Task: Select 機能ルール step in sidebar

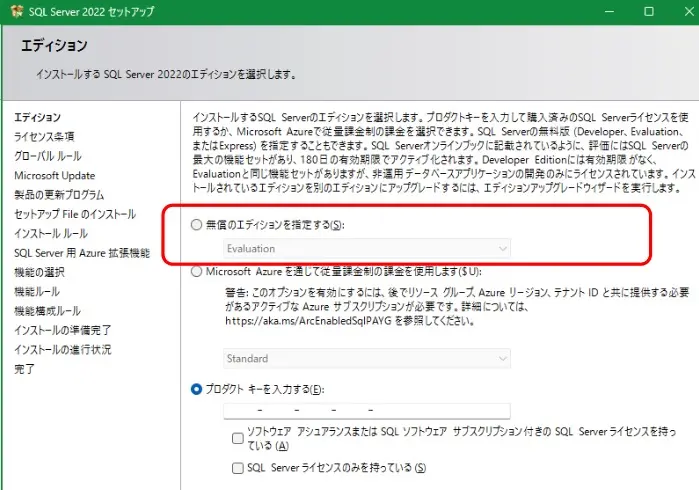Action: click(37, 292)
